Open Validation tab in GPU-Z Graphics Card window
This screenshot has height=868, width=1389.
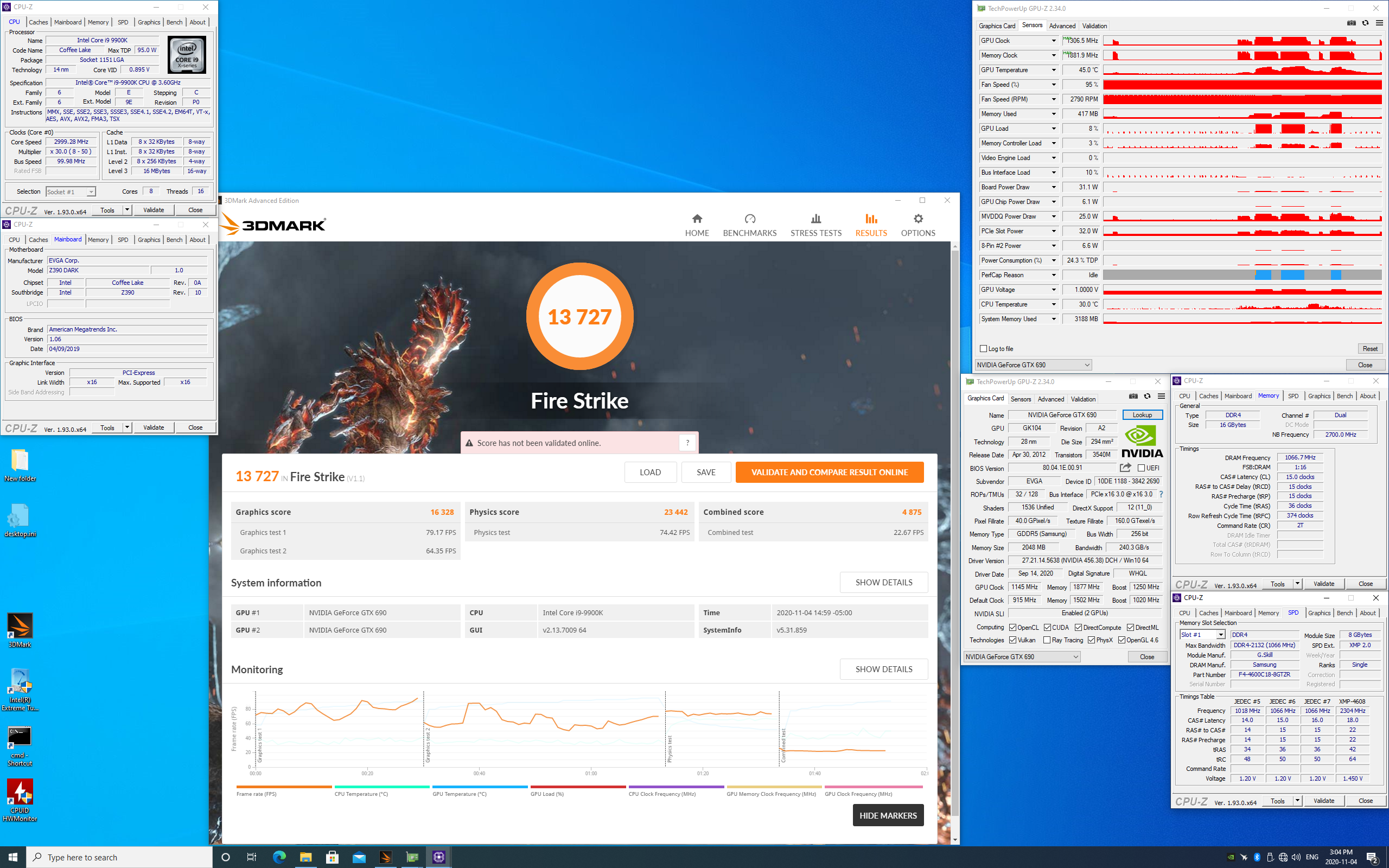[1082, 399]
